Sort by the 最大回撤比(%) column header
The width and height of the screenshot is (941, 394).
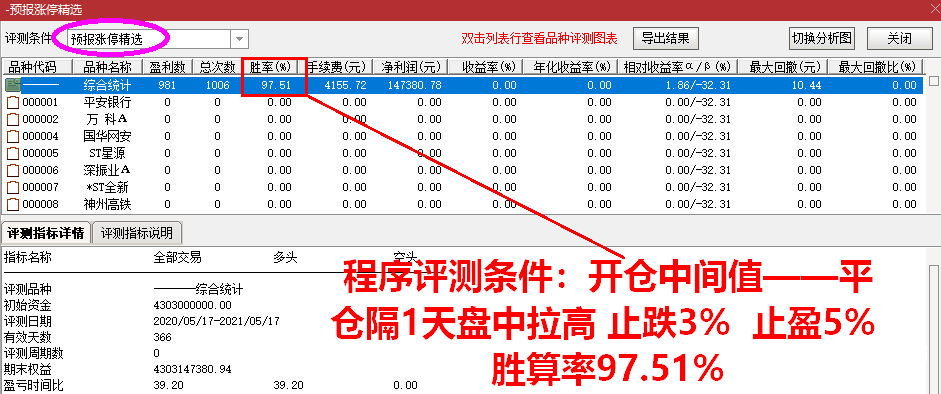(x=876, y=67)
